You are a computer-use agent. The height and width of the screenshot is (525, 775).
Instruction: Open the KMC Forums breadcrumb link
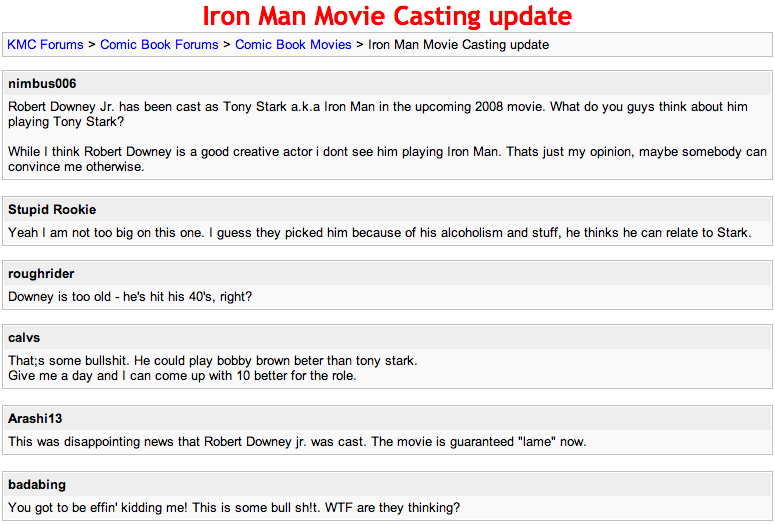[45, 45]
